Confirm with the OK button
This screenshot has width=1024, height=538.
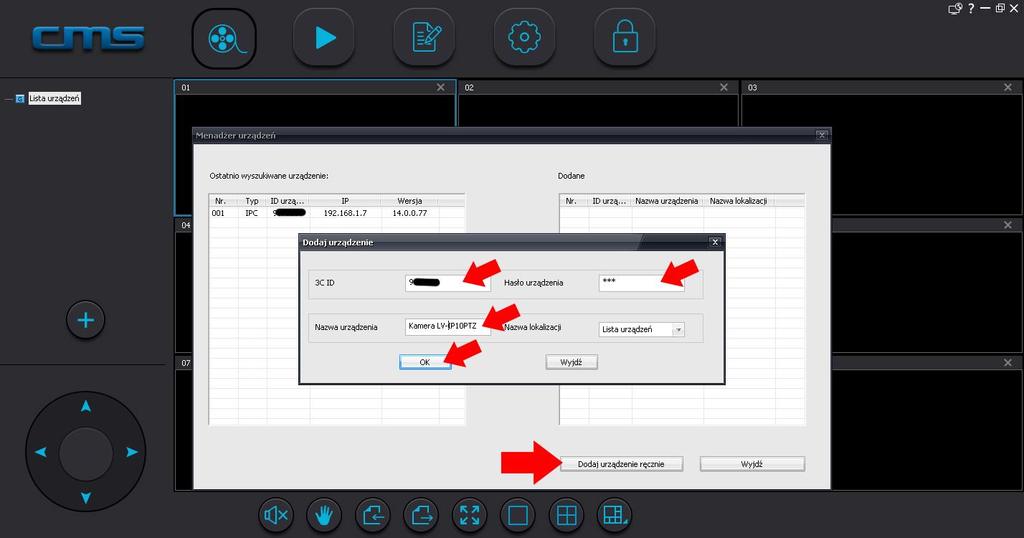[425, 362]
